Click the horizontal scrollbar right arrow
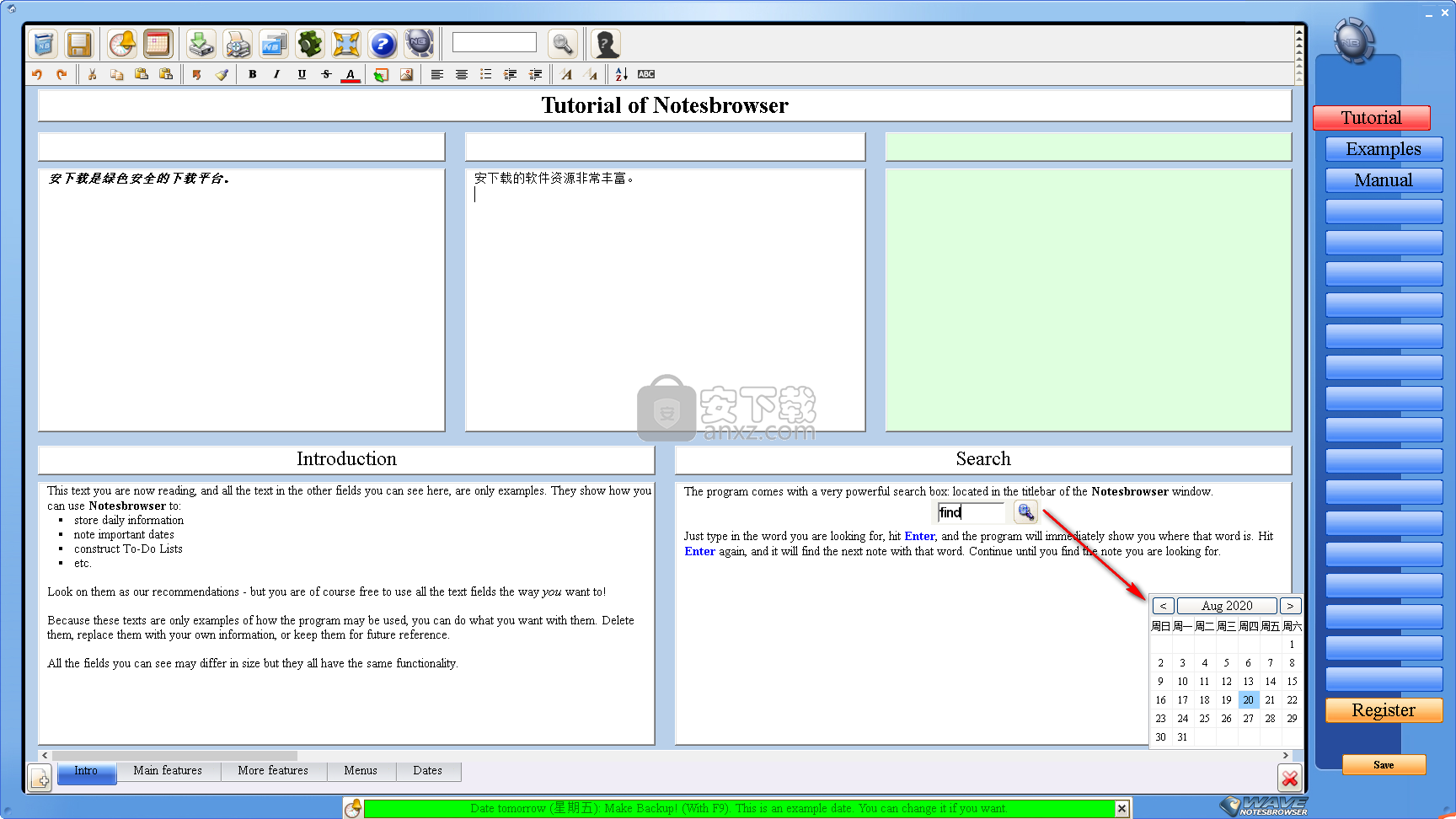 pyautogui.click(x=1286, y=756)
